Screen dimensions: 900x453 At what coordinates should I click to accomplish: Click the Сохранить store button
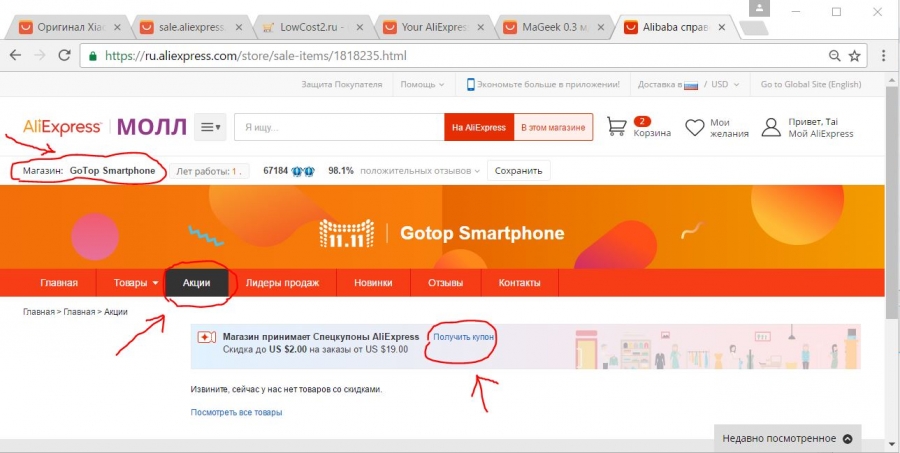click(518, 171)
